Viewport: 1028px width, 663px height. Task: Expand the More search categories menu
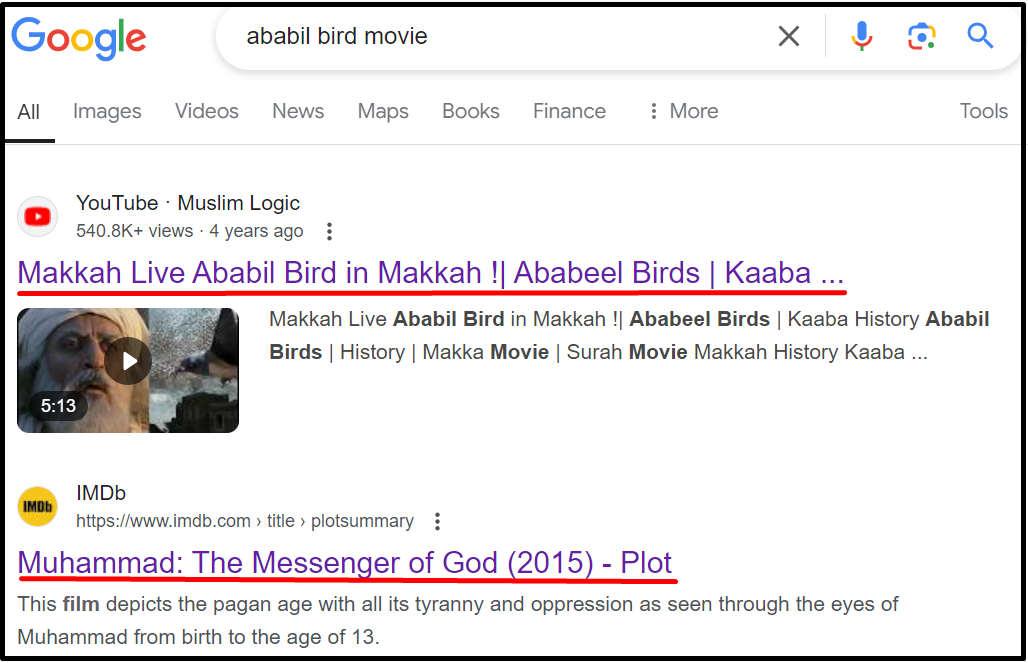coord(684,111)
